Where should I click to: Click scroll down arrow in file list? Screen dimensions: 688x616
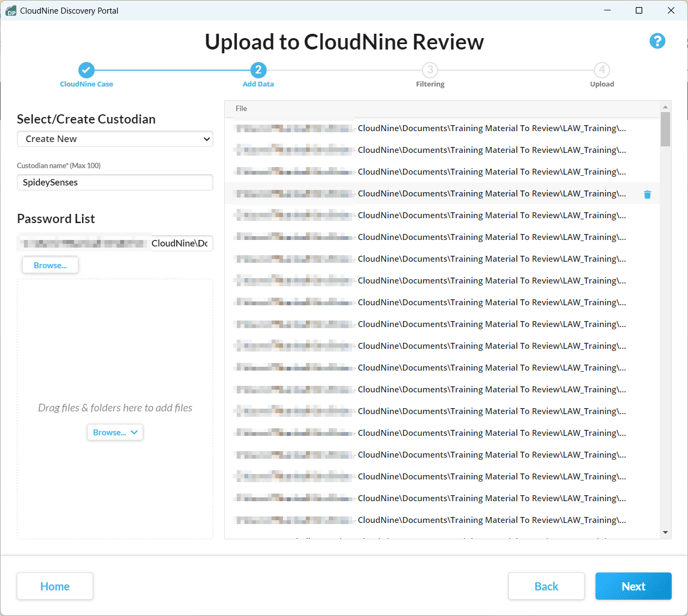tap(665, 532)
